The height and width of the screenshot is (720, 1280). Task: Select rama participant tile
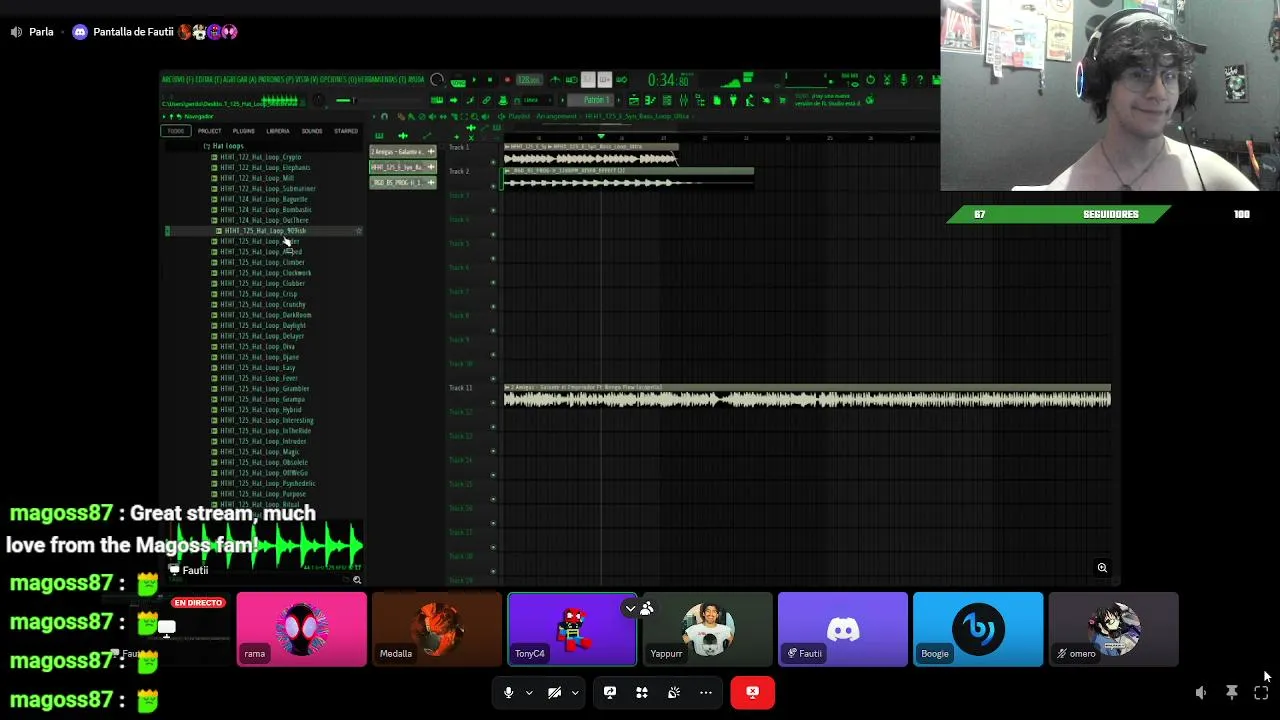302,629
